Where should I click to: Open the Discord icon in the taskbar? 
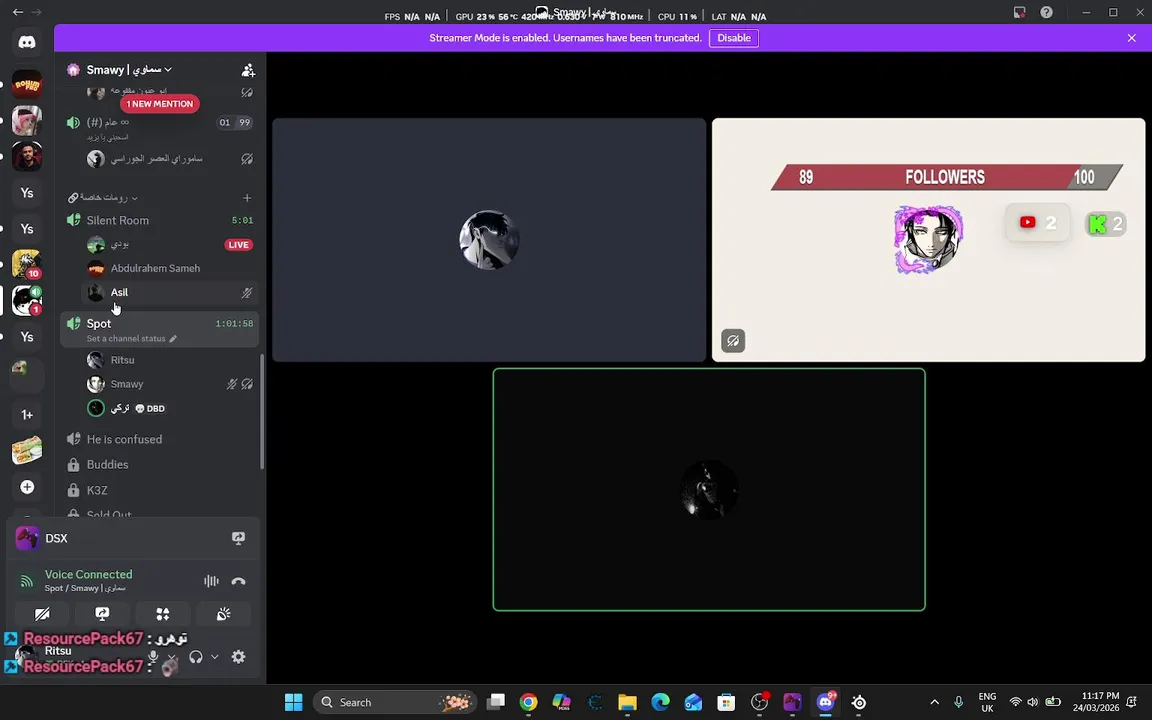826,702
